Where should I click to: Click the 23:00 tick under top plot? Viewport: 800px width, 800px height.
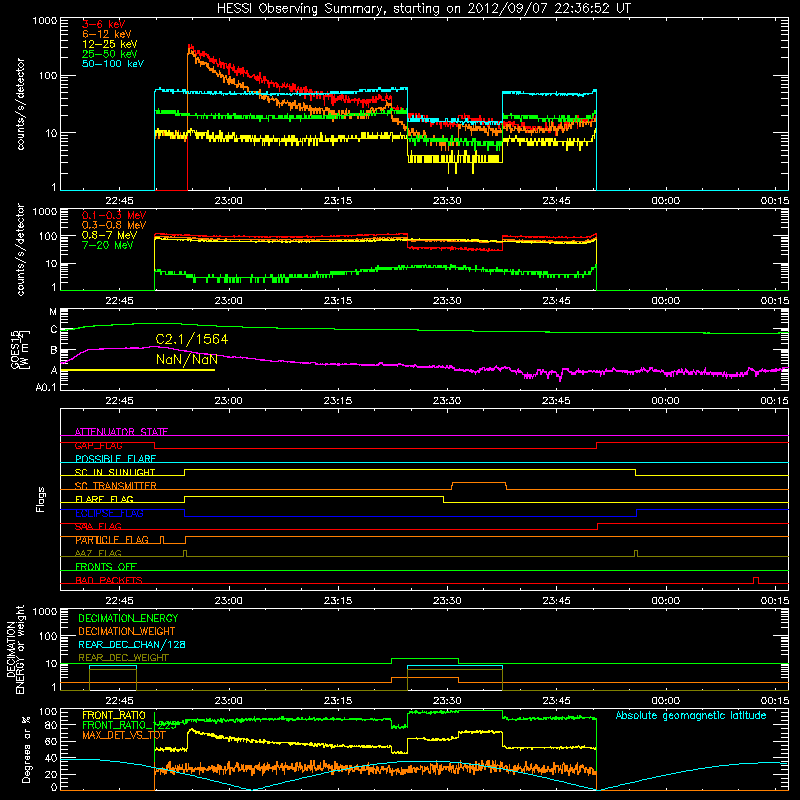(x=228, y=201)
